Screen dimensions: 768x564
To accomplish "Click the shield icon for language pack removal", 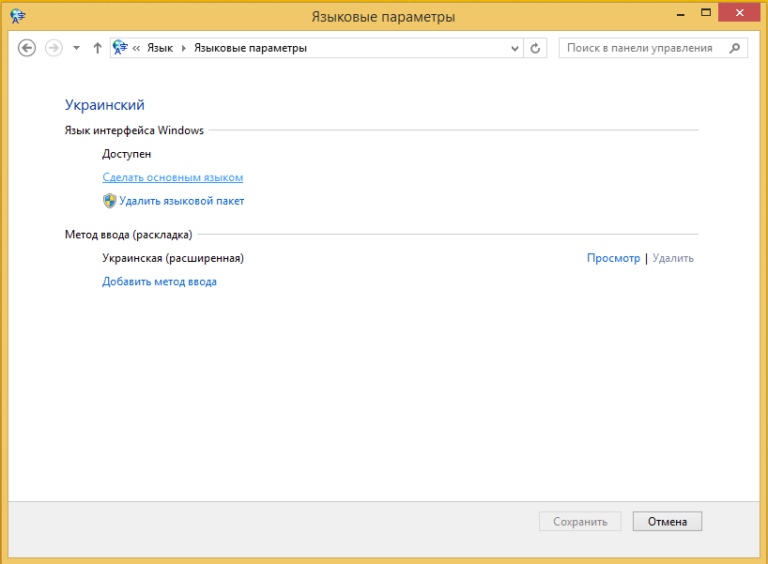I will pos(109,201).
